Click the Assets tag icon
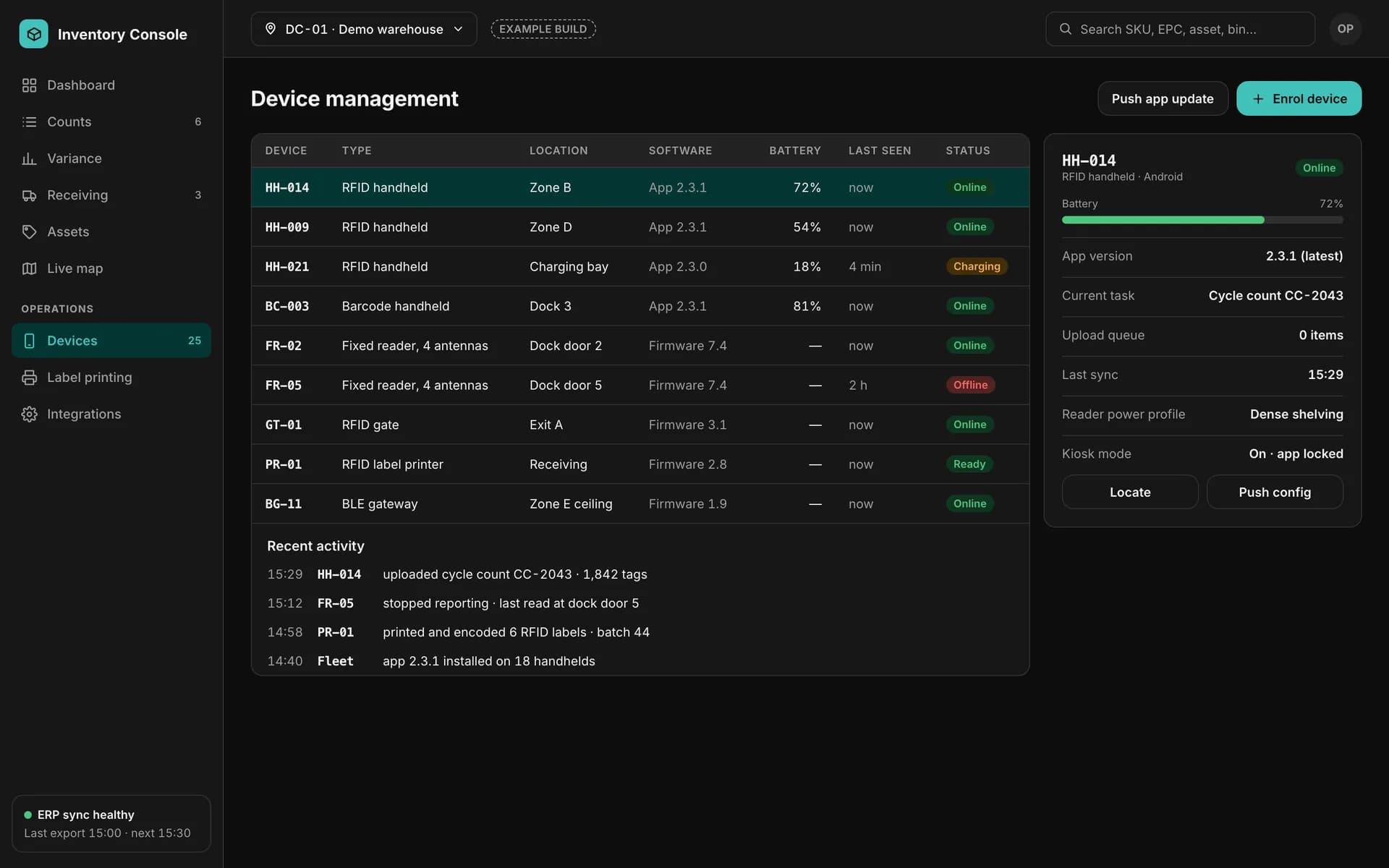This screenshot has width=1389, height=868. (x=29, y=231)
